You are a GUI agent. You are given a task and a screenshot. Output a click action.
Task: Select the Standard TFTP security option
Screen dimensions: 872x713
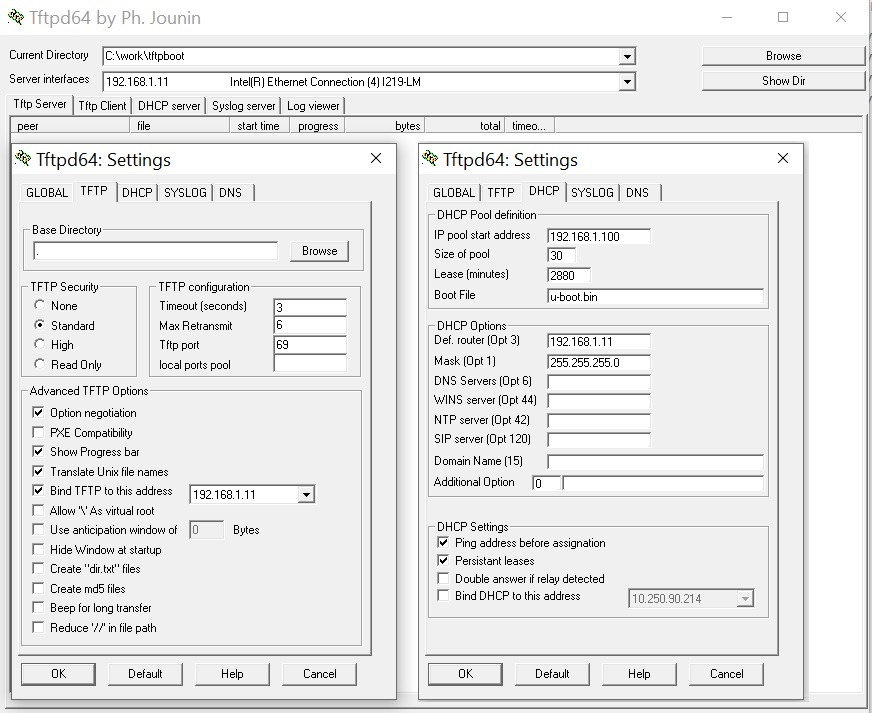click(39, 325)
